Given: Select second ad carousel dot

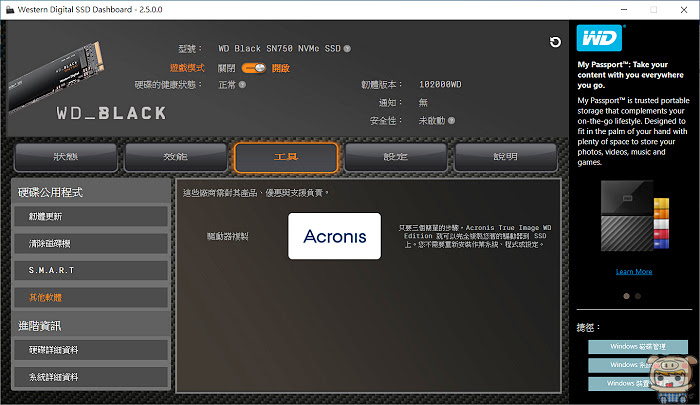Looking at the screenshot, I should click(638, 296).
